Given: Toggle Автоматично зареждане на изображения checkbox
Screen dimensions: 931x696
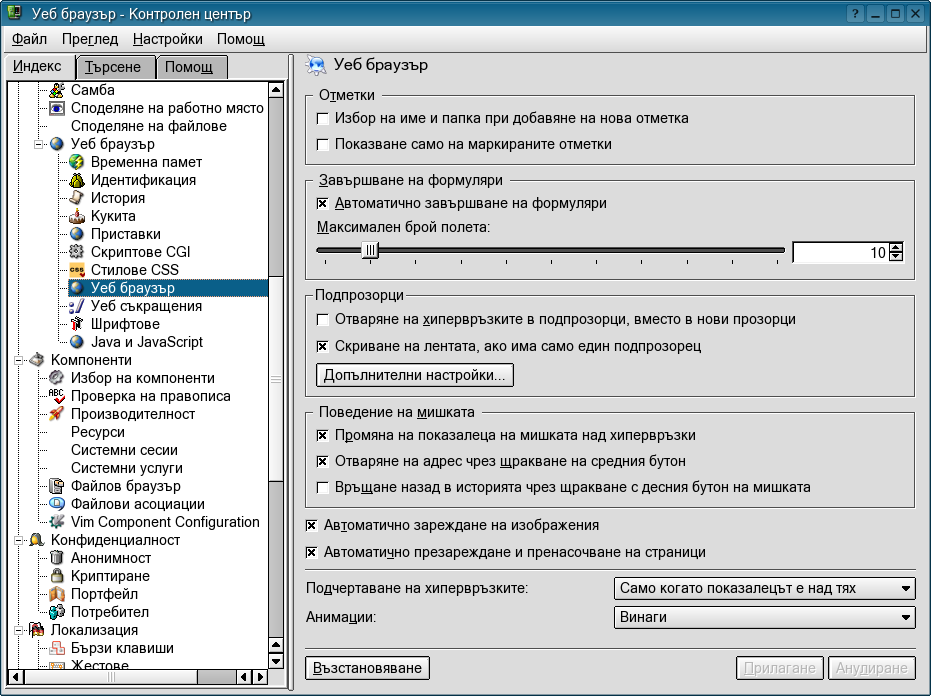Looking at the screenshot, I should coord(312,525).
